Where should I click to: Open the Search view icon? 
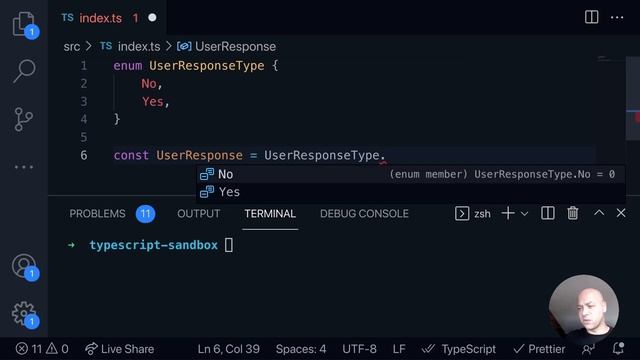pyautogui.click(x=24, y=71)
